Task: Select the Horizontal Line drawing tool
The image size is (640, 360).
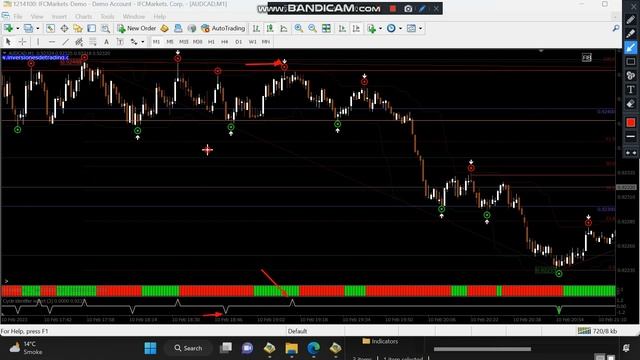Action: [52, 42]
